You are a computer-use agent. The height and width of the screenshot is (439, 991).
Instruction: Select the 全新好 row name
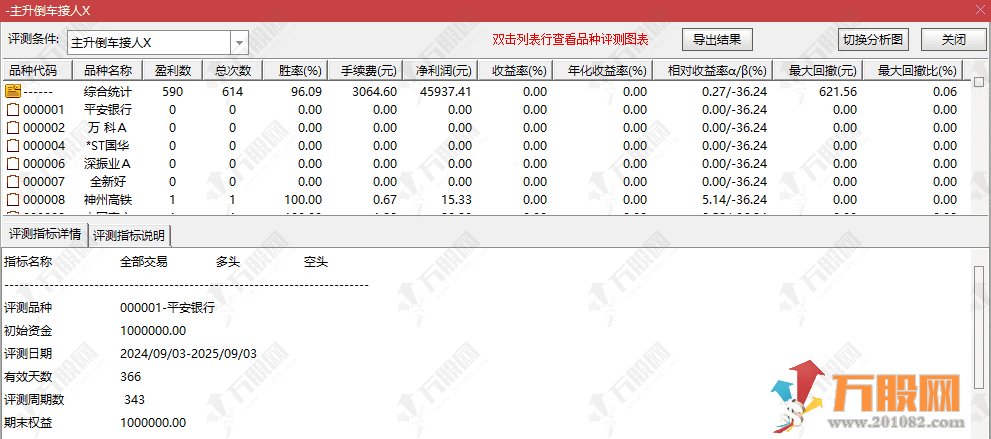coord(108,182)
